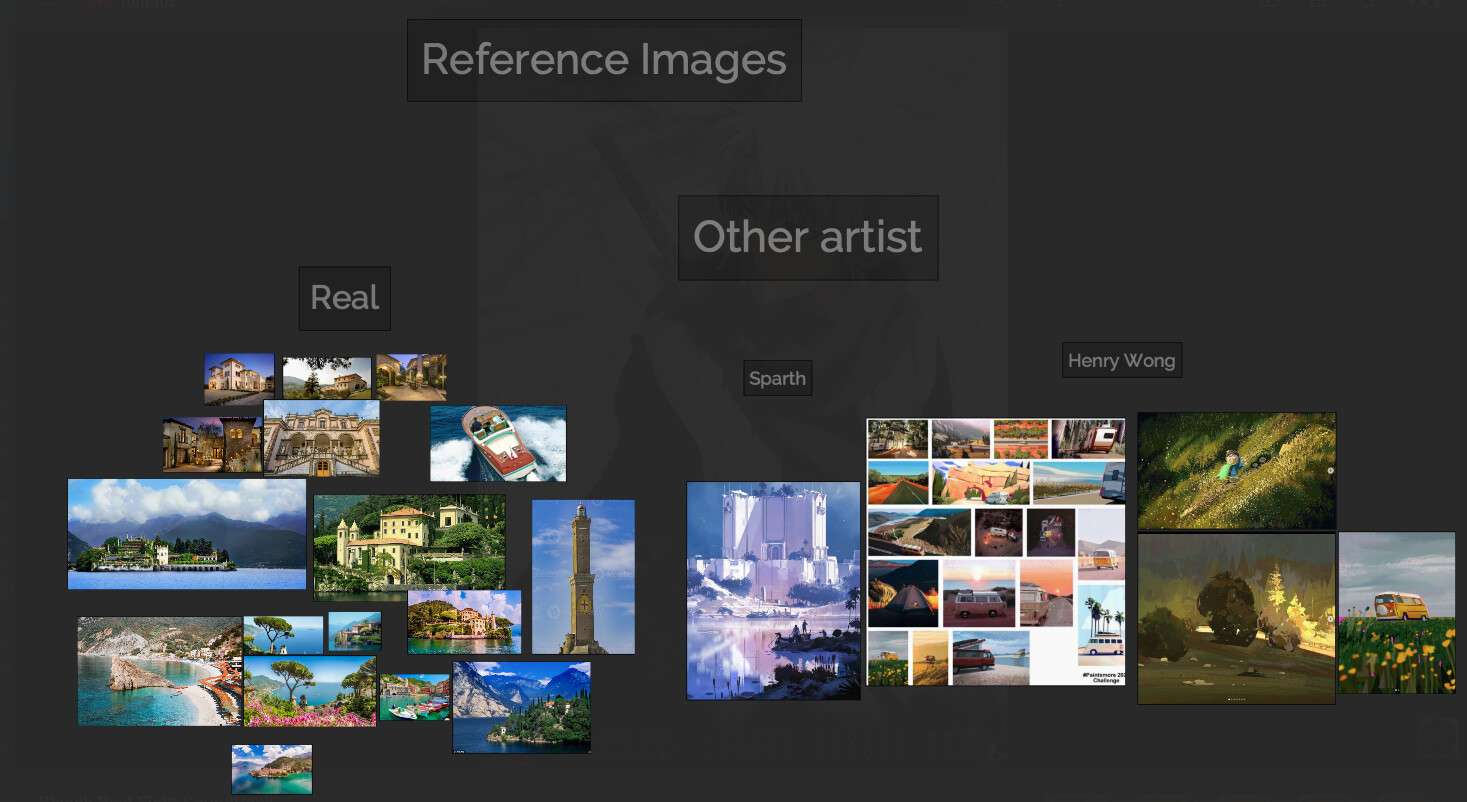Select the villa facade photo

[322, 437]
